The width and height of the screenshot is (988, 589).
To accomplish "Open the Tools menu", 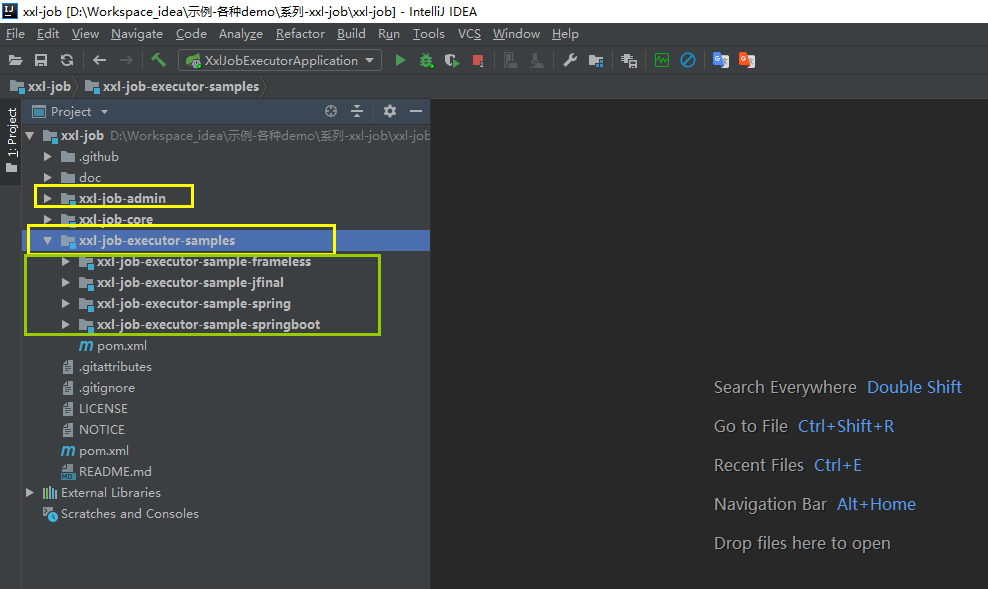I will (428, 34).
